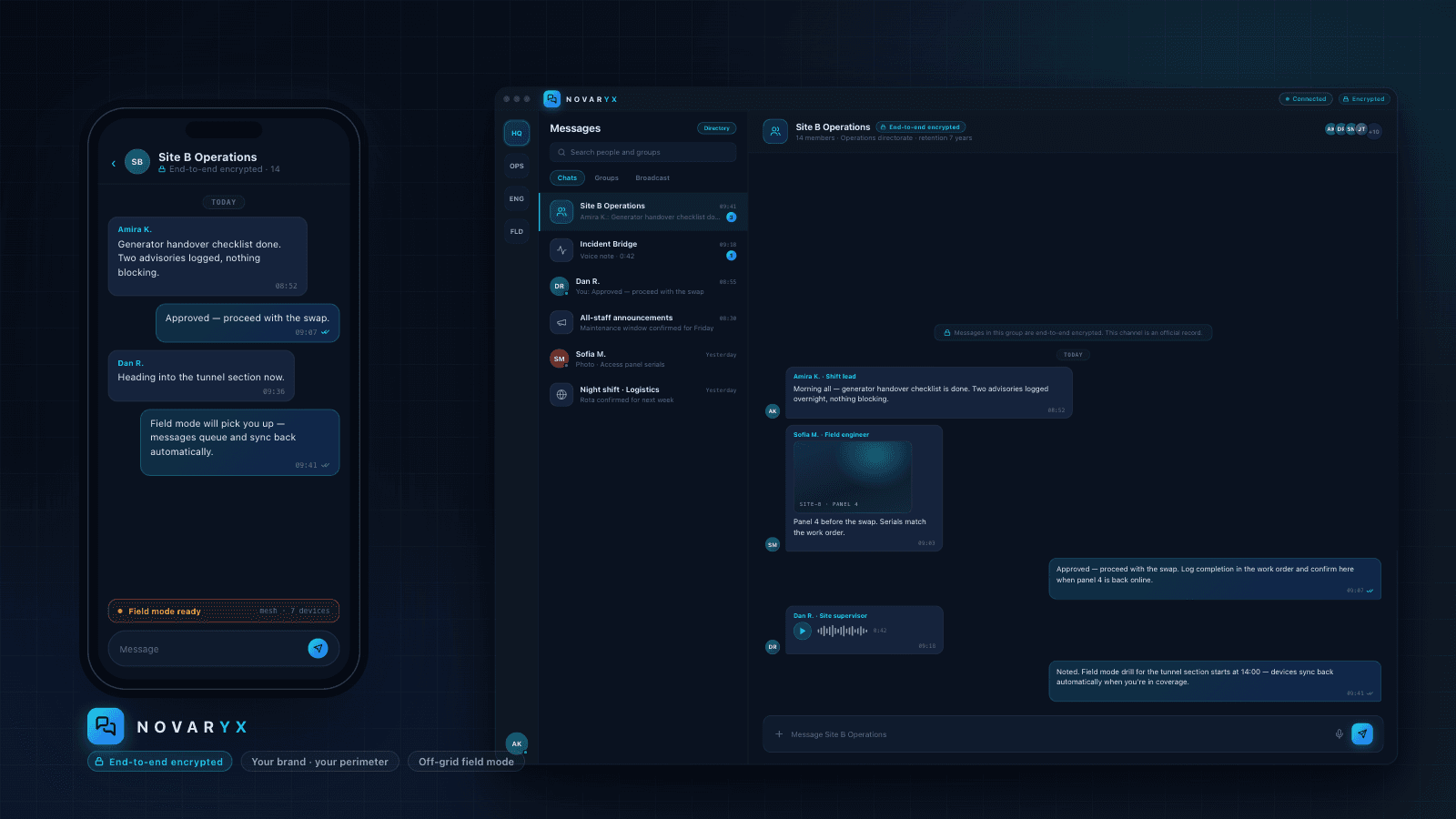1456x819 pixels.
Task: Click the End-to-end encrypted pill below the logo
Action: coord(160,762)
